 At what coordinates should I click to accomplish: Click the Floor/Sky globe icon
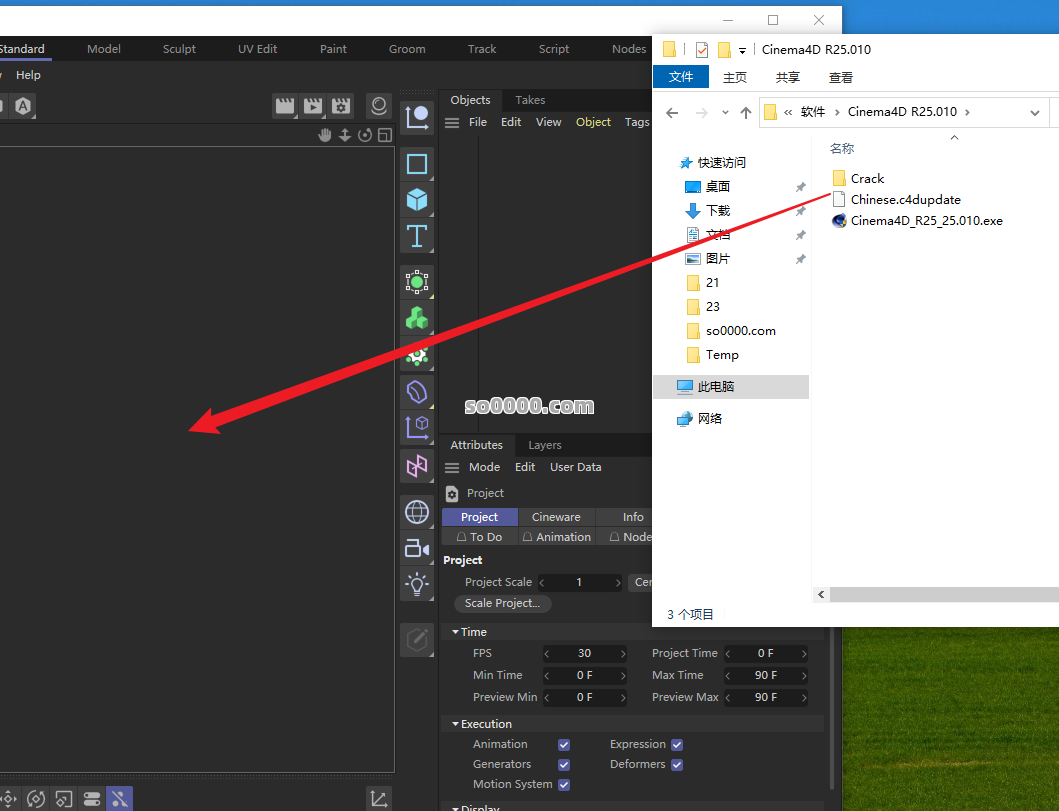pos(417,513)
